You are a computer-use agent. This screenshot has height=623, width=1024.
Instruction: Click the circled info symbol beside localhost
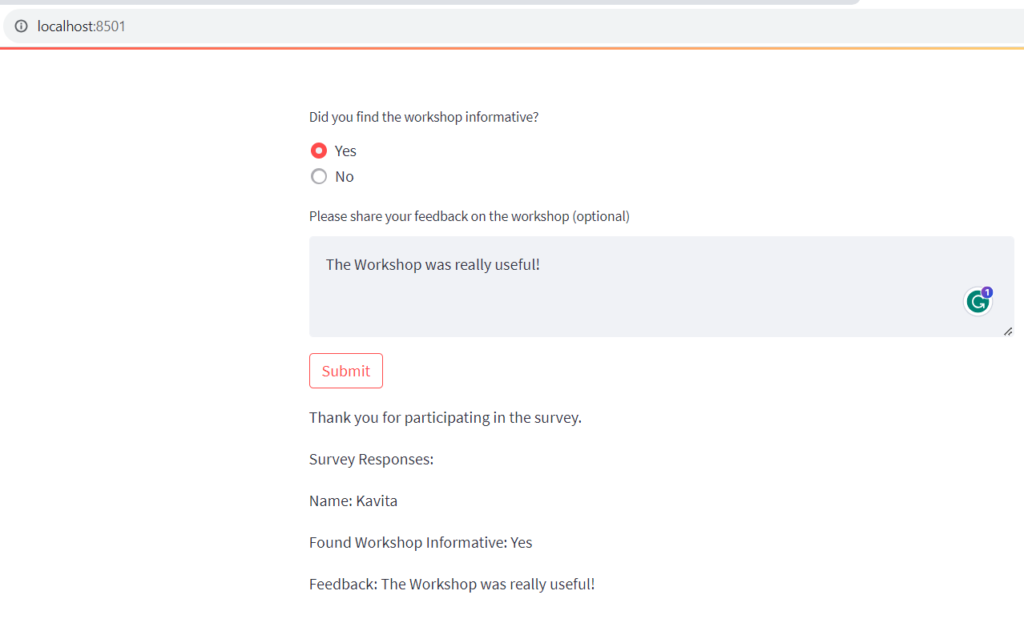(x=22, y=26)
